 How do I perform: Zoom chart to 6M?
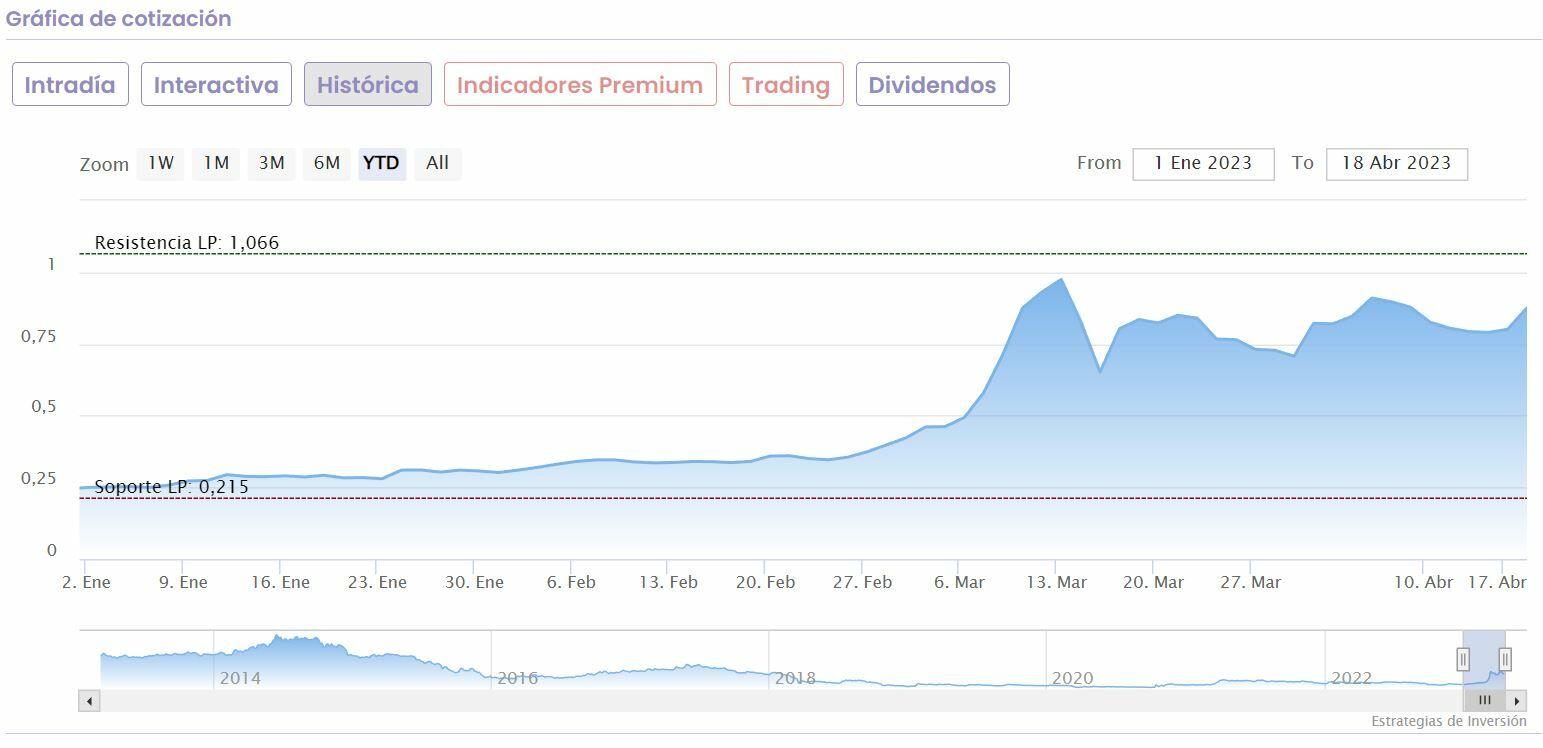pyautogui.click(x=327, y=163)
